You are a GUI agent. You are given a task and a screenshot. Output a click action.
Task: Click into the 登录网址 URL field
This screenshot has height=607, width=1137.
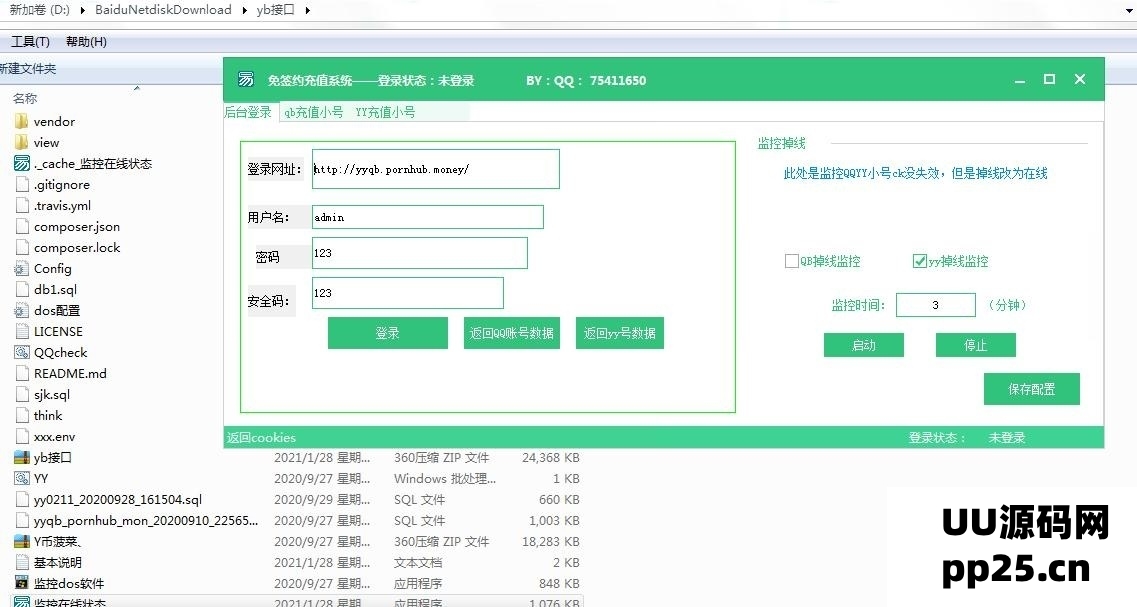point(434,169)
